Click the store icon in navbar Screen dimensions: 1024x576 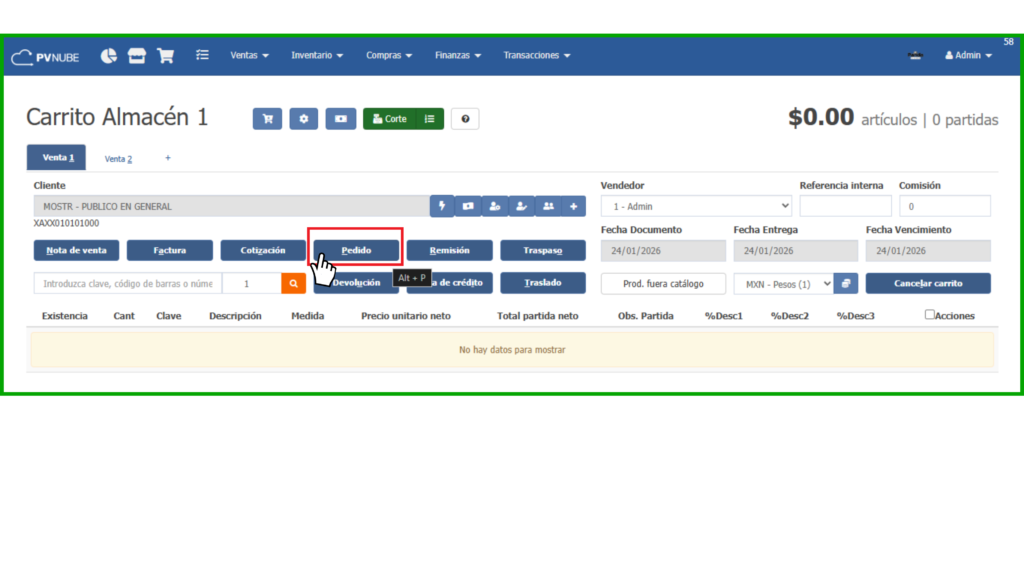pyautogui.click(x=137, y=56)
